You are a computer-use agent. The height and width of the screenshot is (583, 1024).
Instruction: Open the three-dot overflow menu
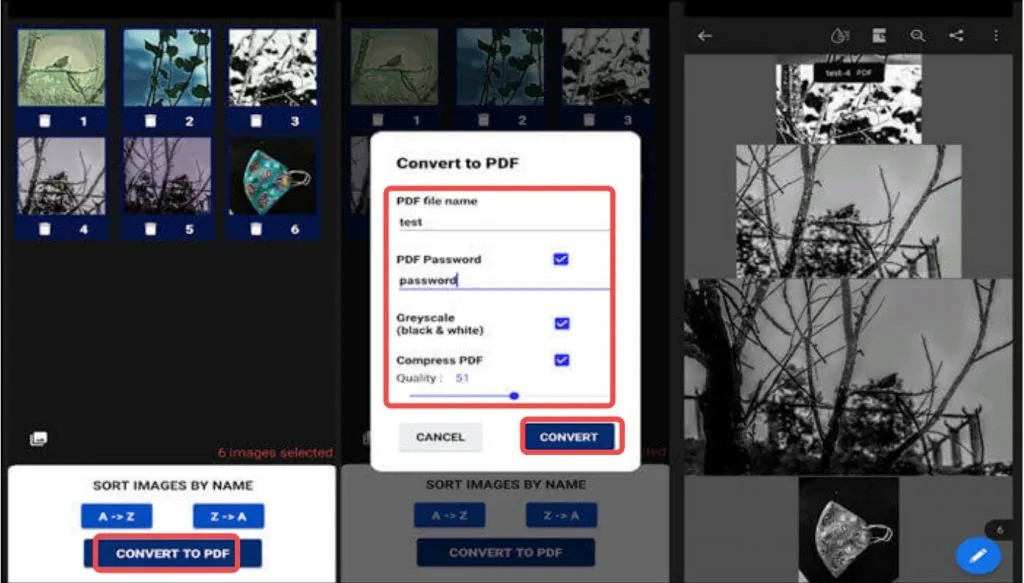coord(994,35)
